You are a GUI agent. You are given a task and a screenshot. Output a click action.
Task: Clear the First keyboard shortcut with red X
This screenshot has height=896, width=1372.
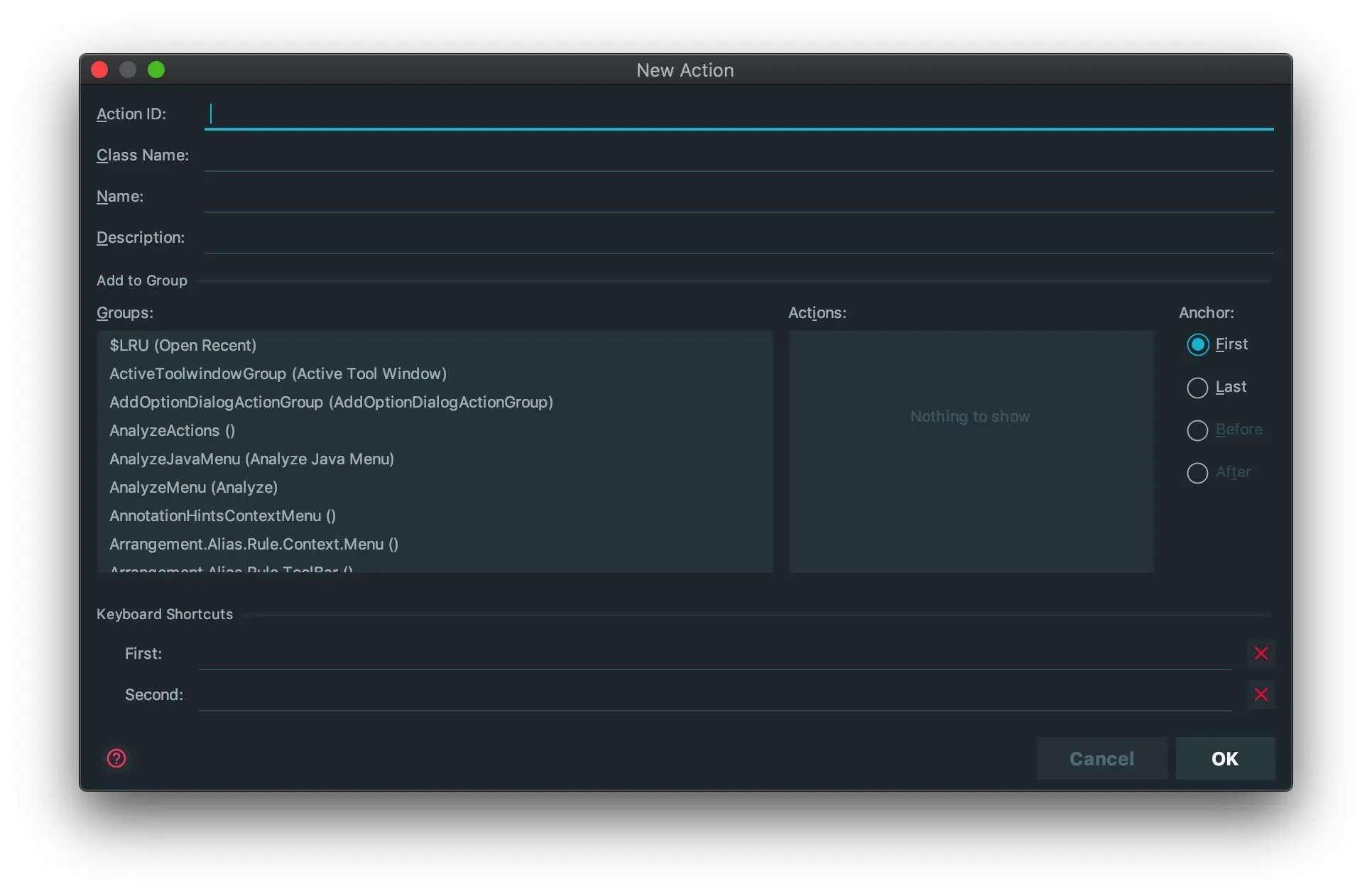point(1261,653)
